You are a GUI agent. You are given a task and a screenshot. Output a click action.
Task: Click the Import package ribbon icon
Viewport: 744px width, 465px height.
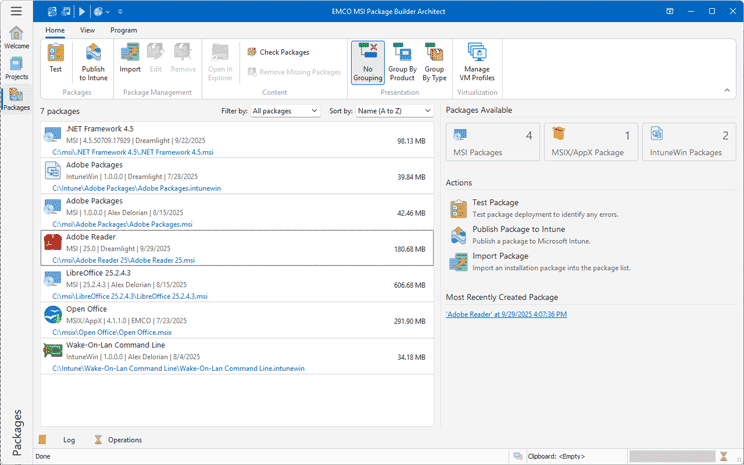(130, 58)
